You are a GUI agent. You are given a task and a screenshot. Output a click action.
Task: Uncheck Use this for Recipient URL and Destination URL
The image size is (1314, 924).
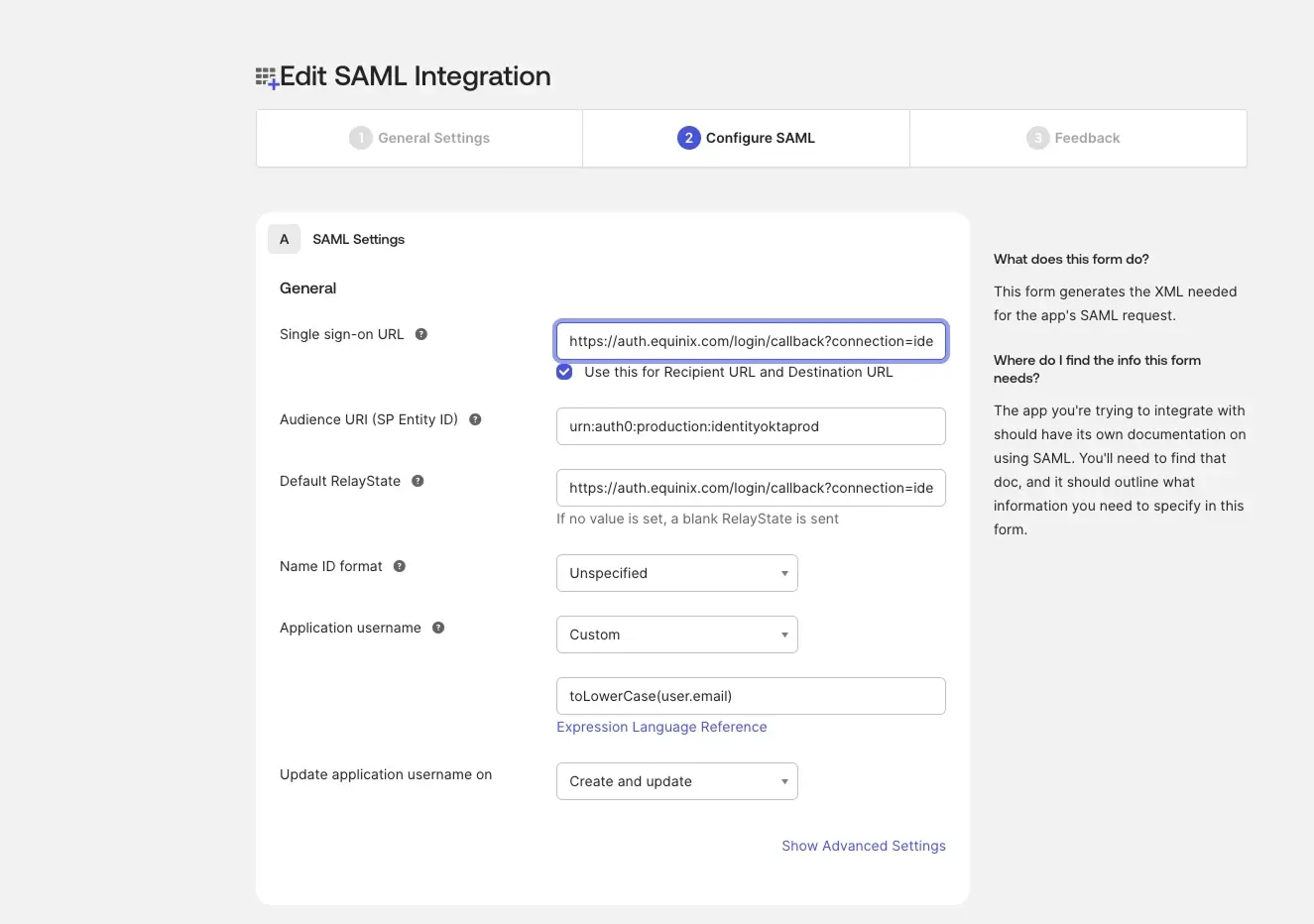point(563,371)
